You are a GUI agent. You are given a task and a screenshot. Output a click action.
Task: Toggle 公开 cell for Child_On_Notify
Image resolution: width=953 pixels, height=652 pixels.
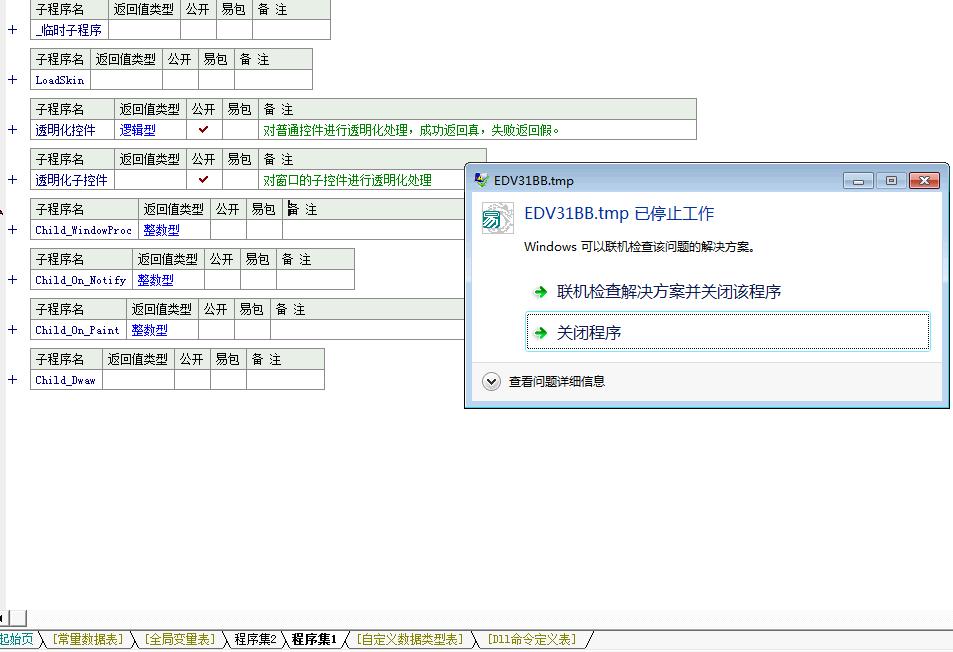[x=222, y=280]
